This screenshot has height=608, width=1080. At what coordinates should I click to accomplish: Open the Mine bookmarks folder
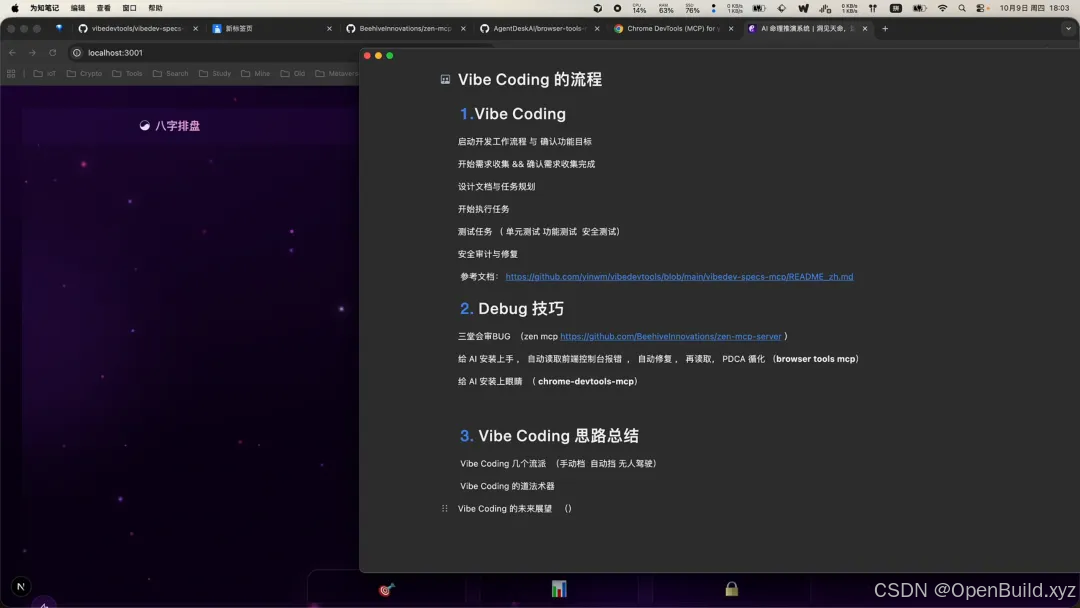(256, 74)
